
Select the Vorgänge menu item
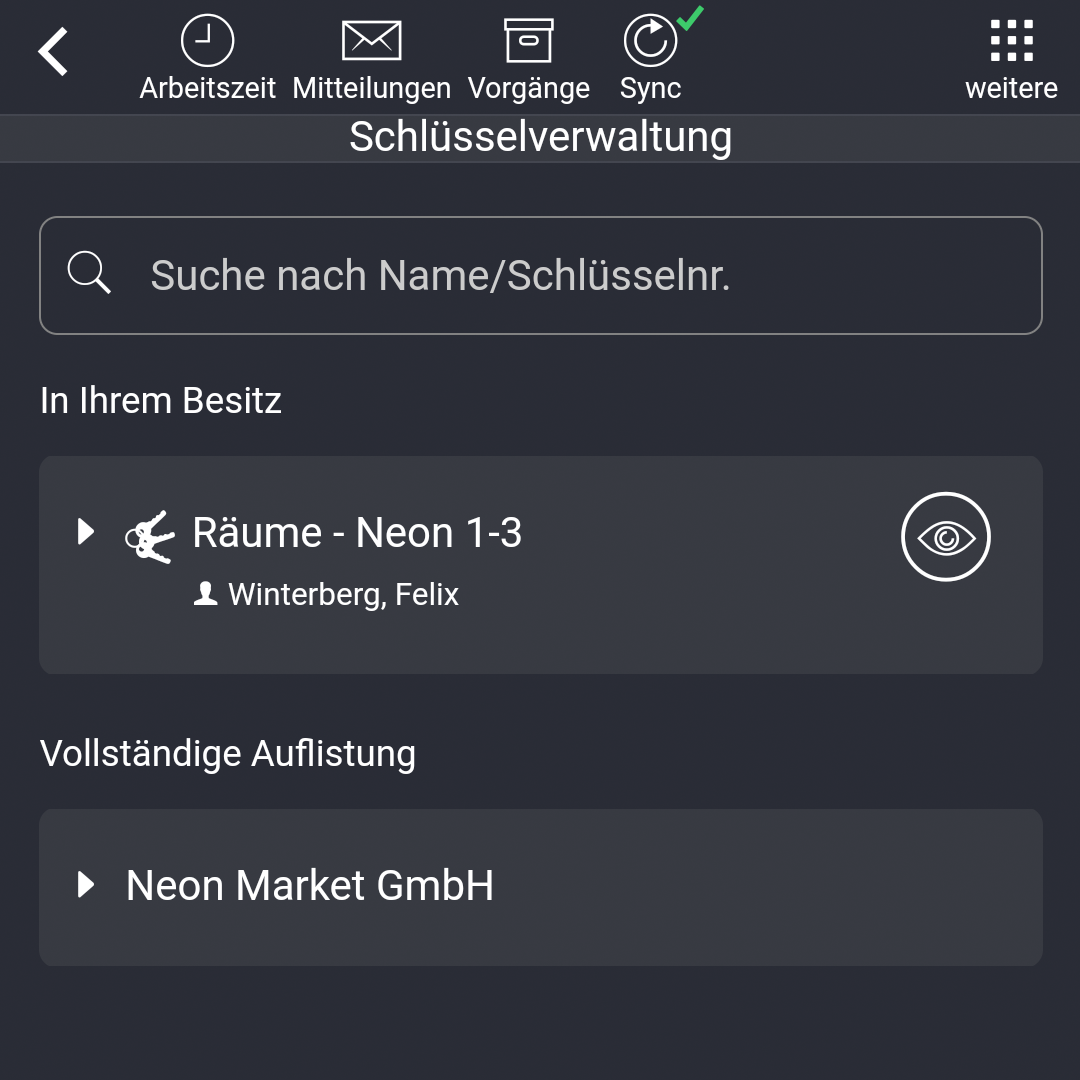pos(529,88)
